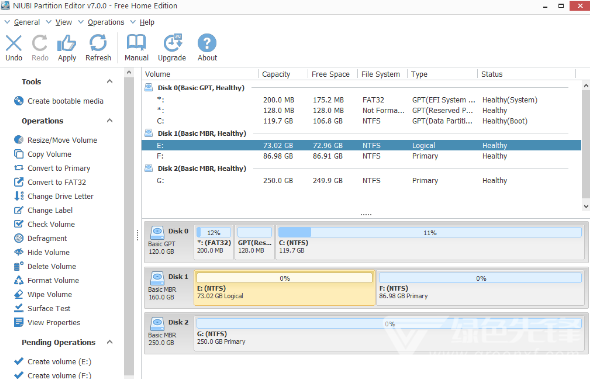Collapse the Tools section chevron

110,82
